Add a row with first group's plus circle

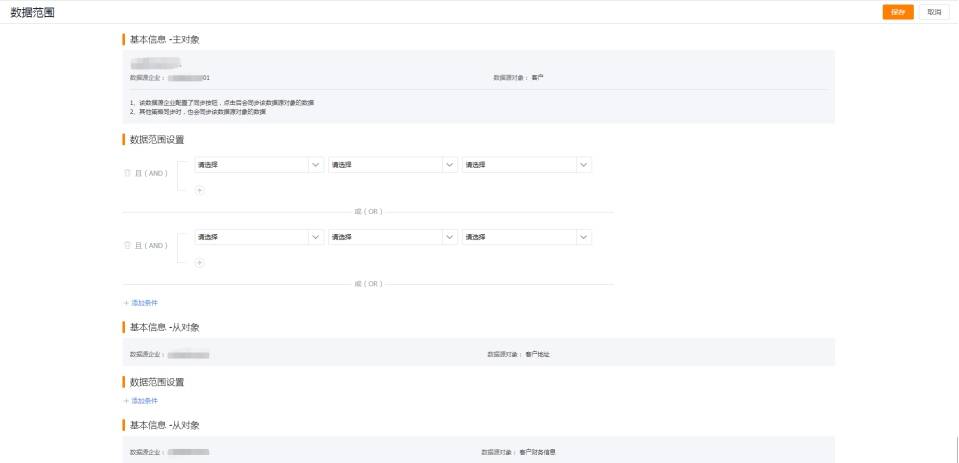(x=199, y=190)
